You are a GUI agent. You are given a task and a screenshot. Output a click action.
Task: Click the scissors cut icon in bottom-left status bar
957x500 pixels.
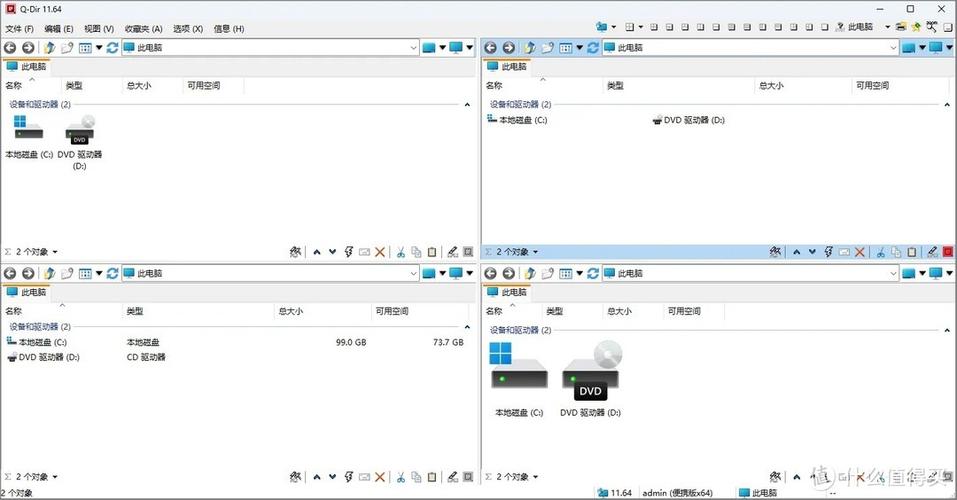(401, 477)
